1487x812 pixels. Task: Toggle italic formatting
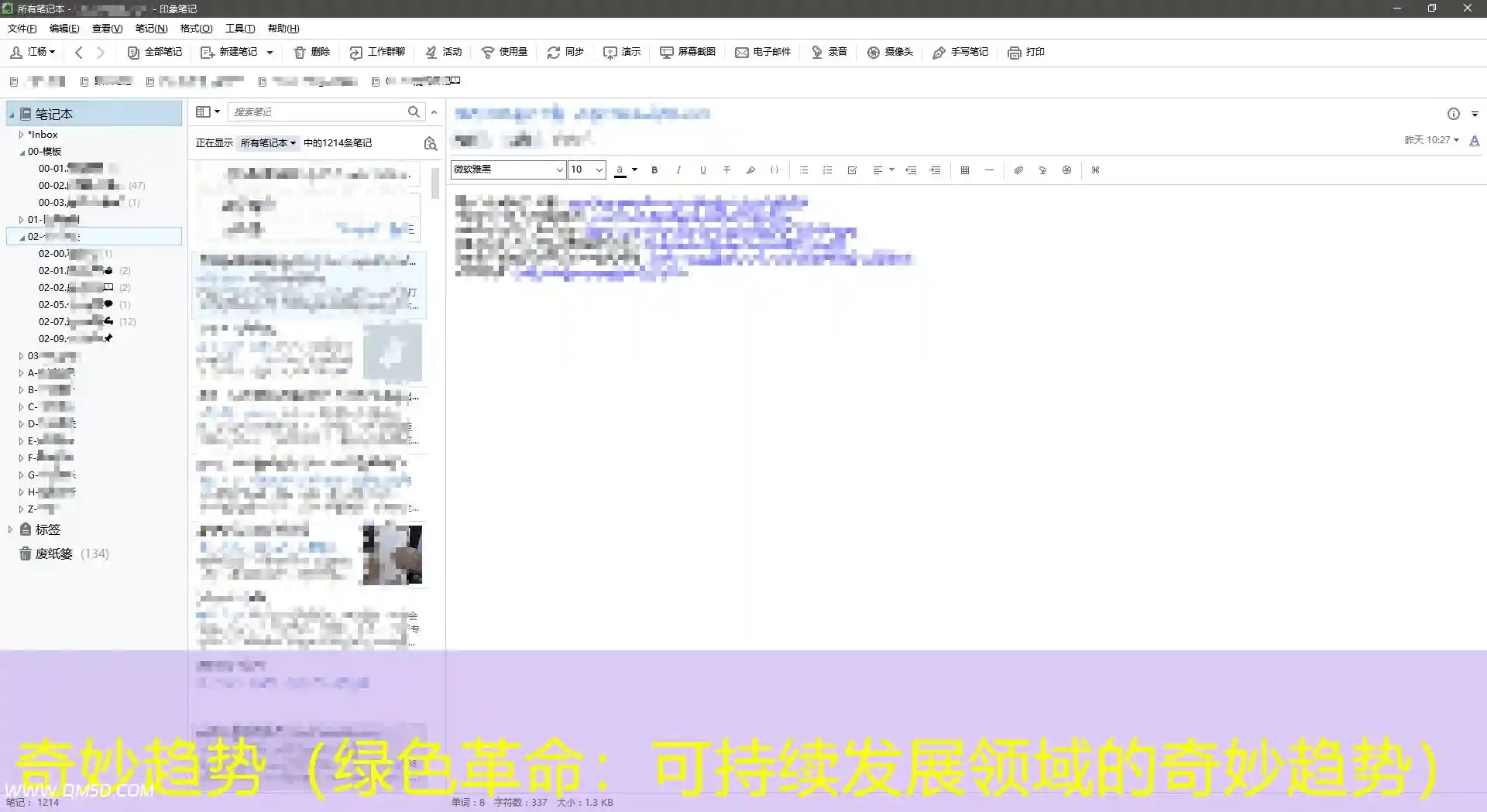point(678,170)
